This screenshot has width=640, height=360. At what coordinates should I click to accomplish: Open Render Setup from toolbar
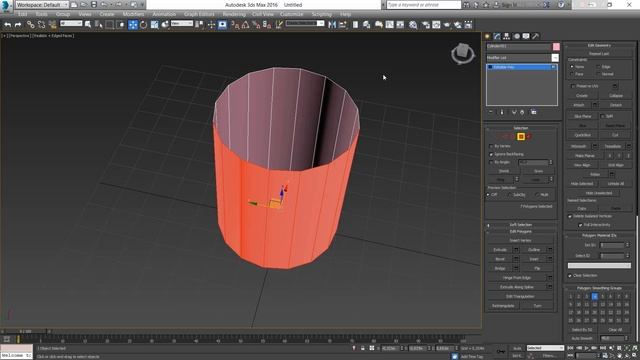pyautogui.click(x=426, y=25)
